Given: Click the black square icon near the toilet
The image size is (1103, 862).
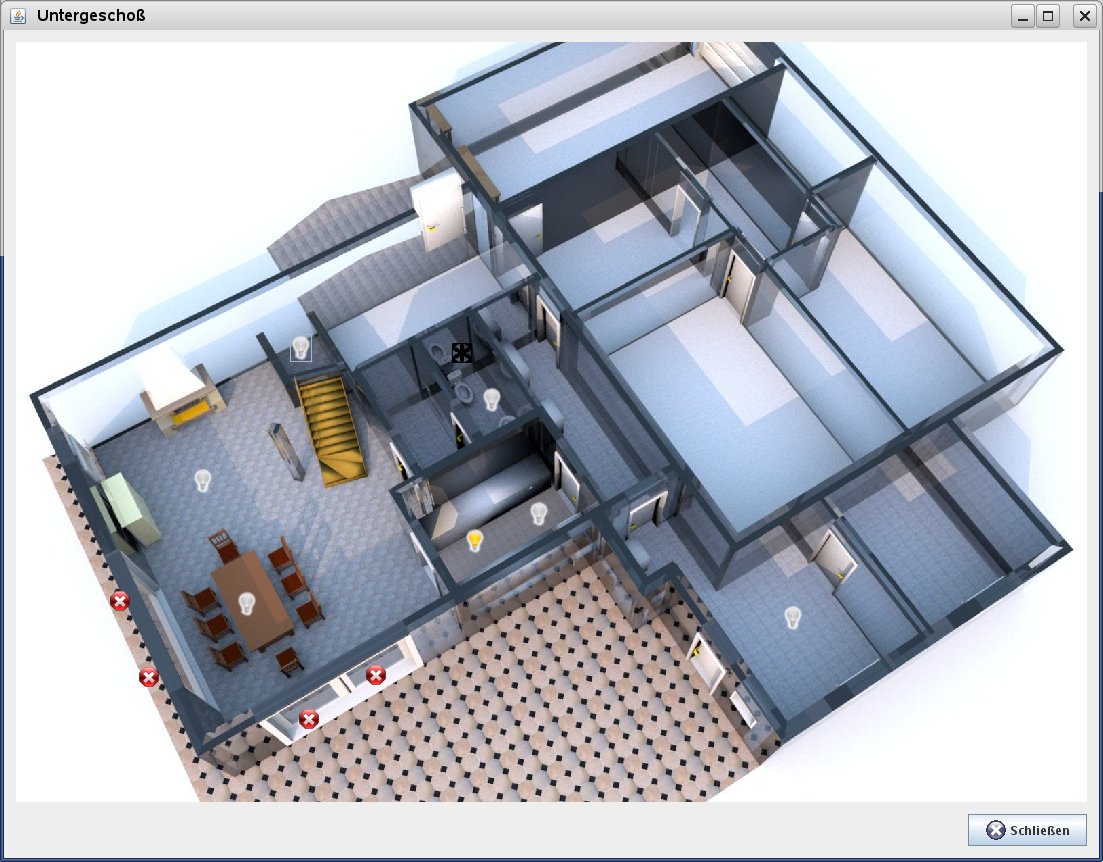Looking at the screenshot, I should click(x=461, y=352).
